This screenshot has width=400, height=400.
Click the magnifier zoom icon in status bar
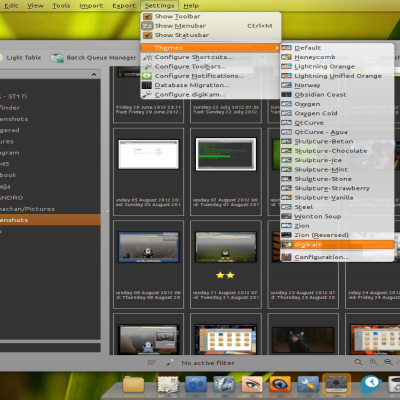coord(358,362)
